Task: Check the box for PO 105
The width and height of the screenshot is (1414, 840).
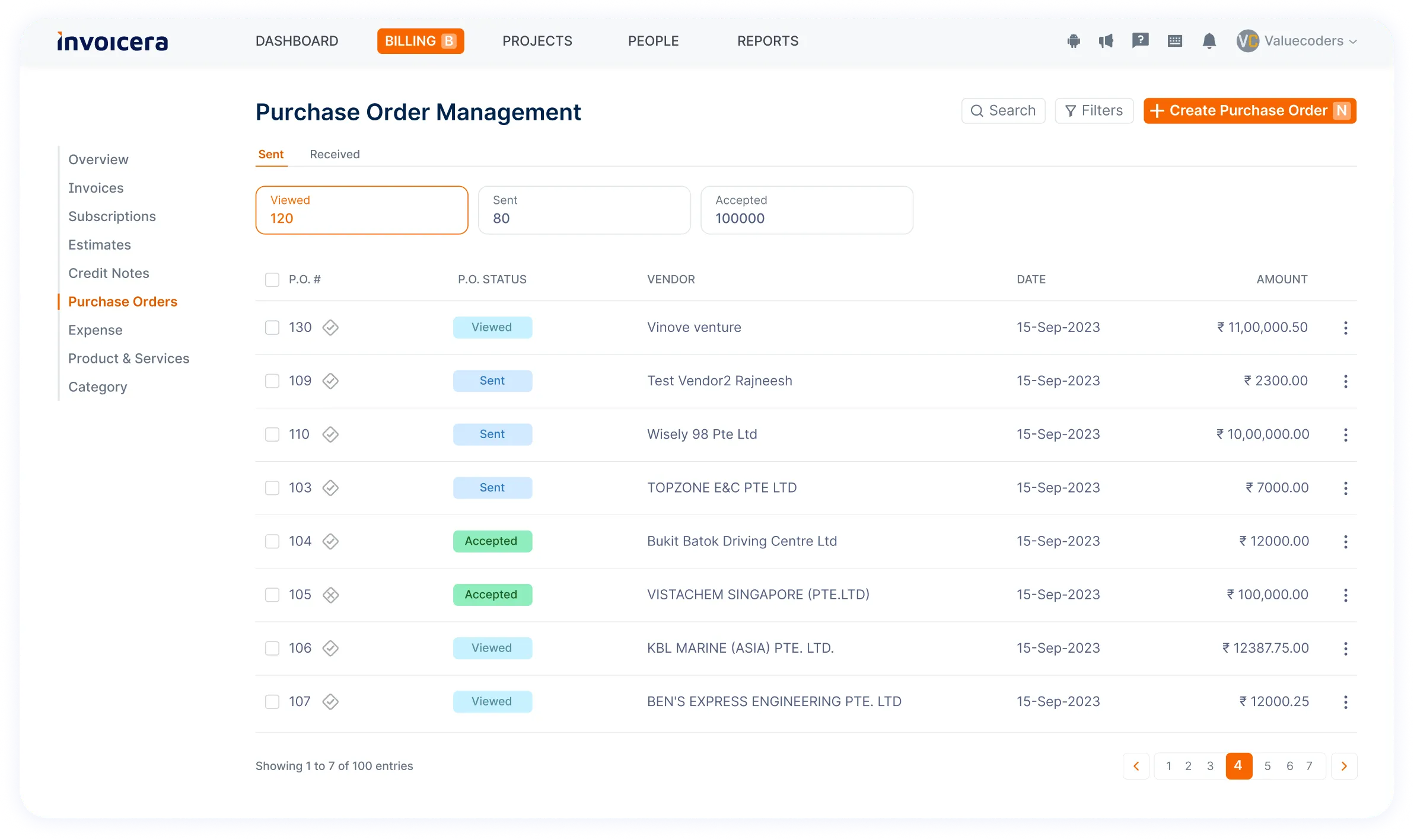Action: pos(272,595)
